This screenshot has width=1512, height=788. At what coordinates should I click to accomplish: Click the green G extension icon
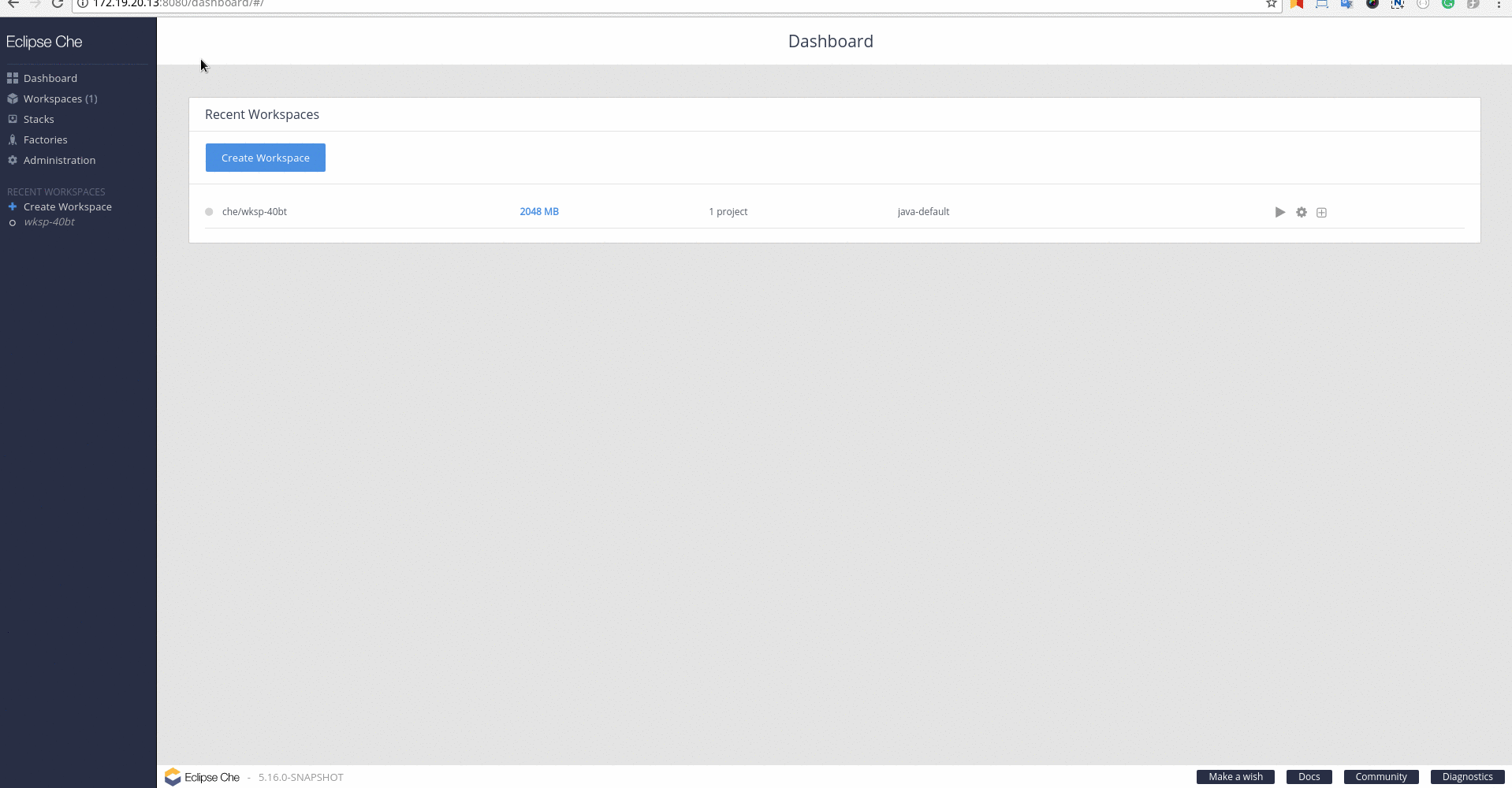(x=1448, y=4)
